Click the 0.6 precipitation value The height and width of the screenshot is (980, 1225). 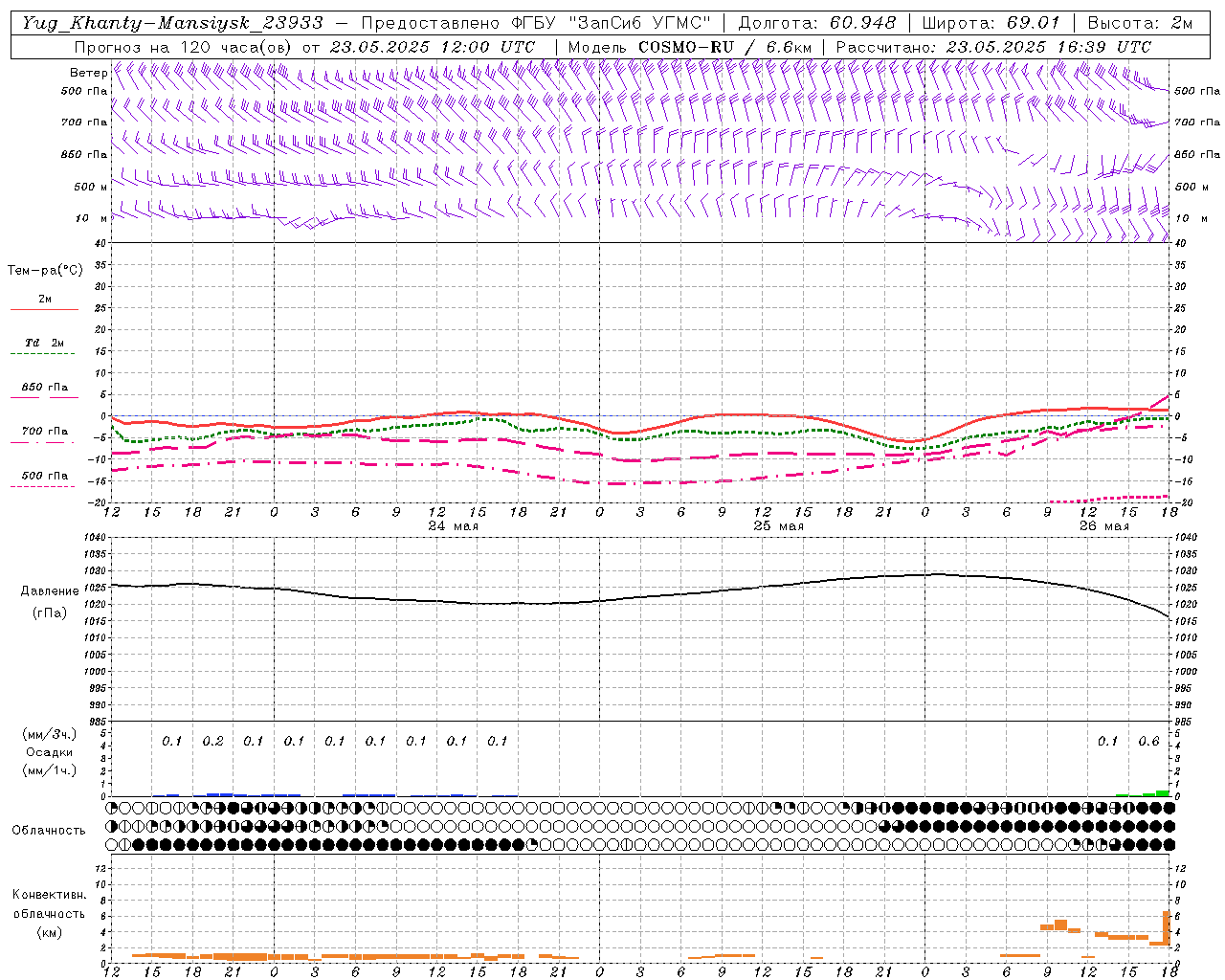pos(1148,741)
